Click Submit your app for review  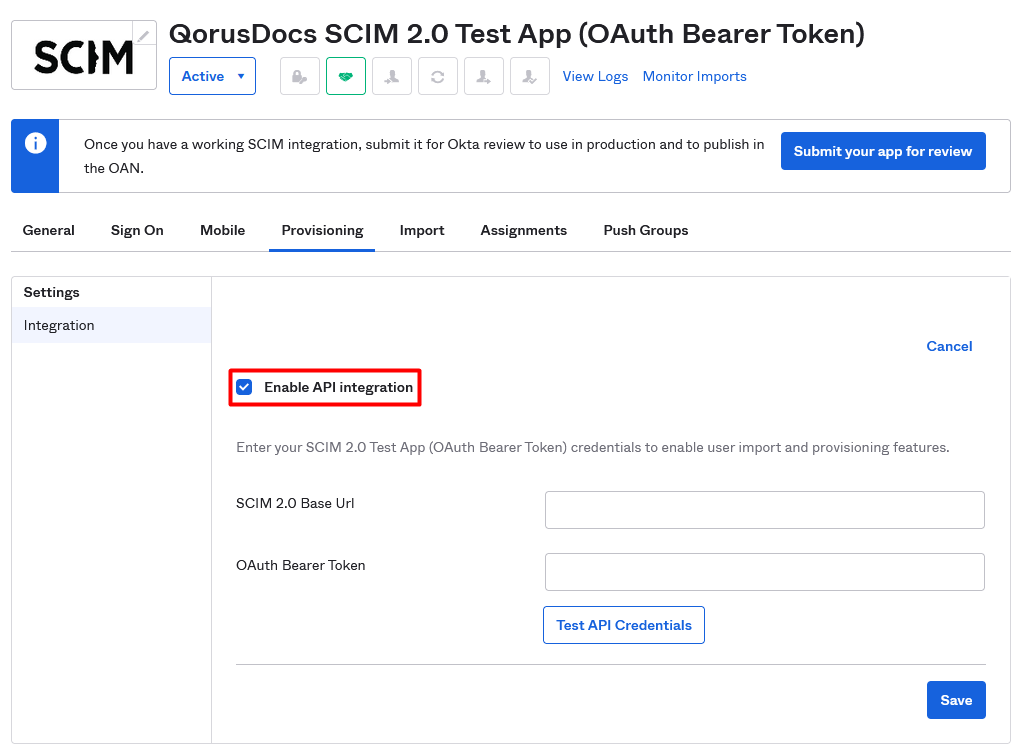[883, 151]
